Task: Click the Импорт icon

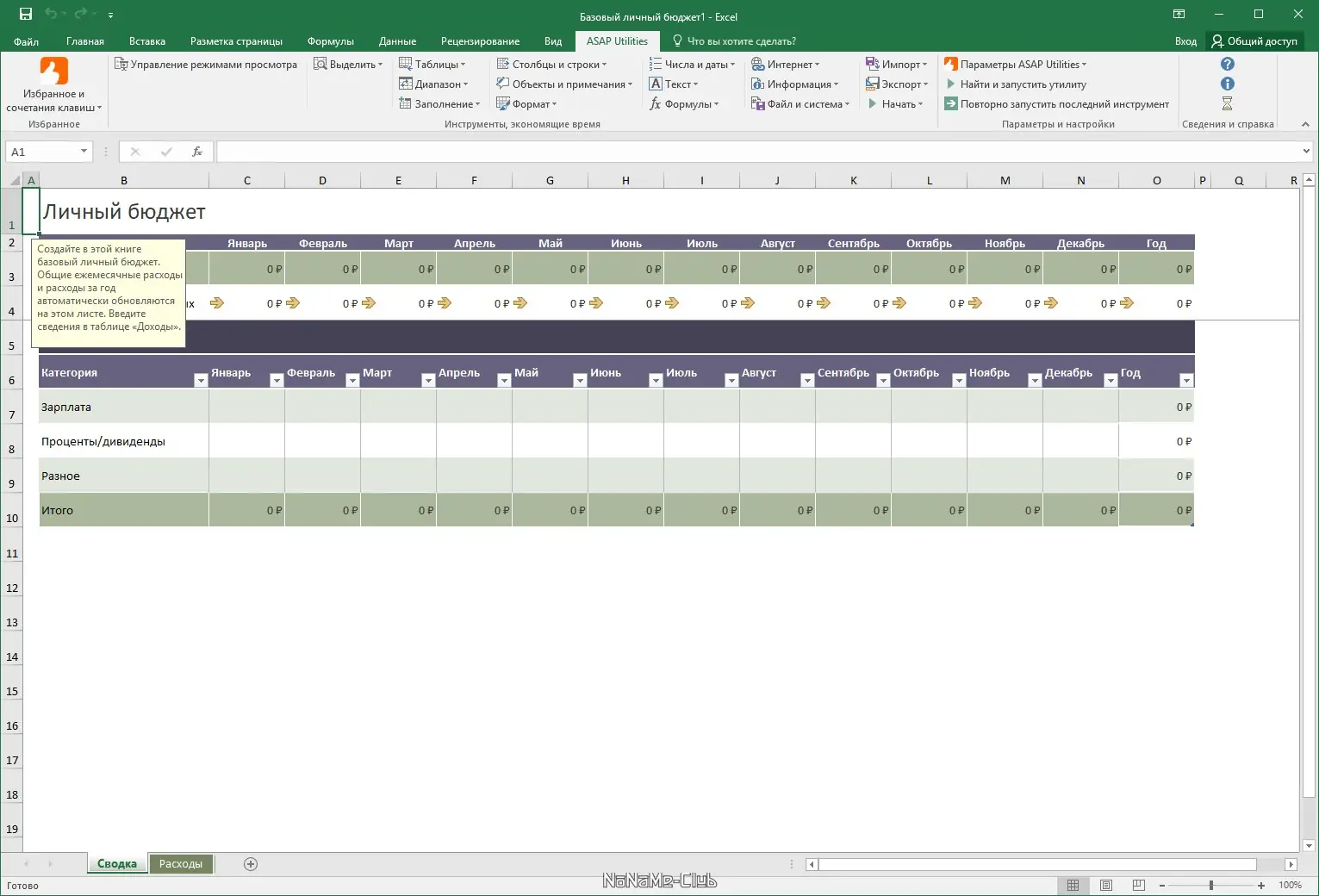Action: [x=872, y=64]
